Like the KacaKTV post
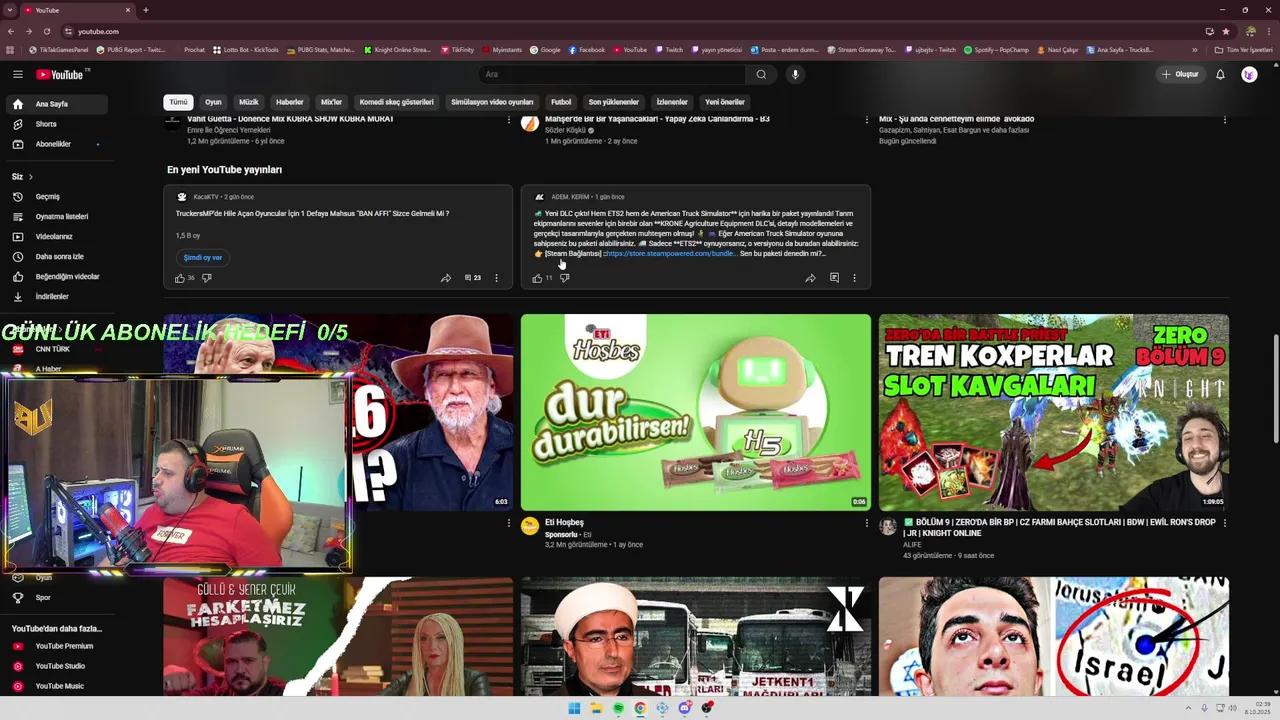Viewport: 1280px width, 720px height. coord(180,278)
